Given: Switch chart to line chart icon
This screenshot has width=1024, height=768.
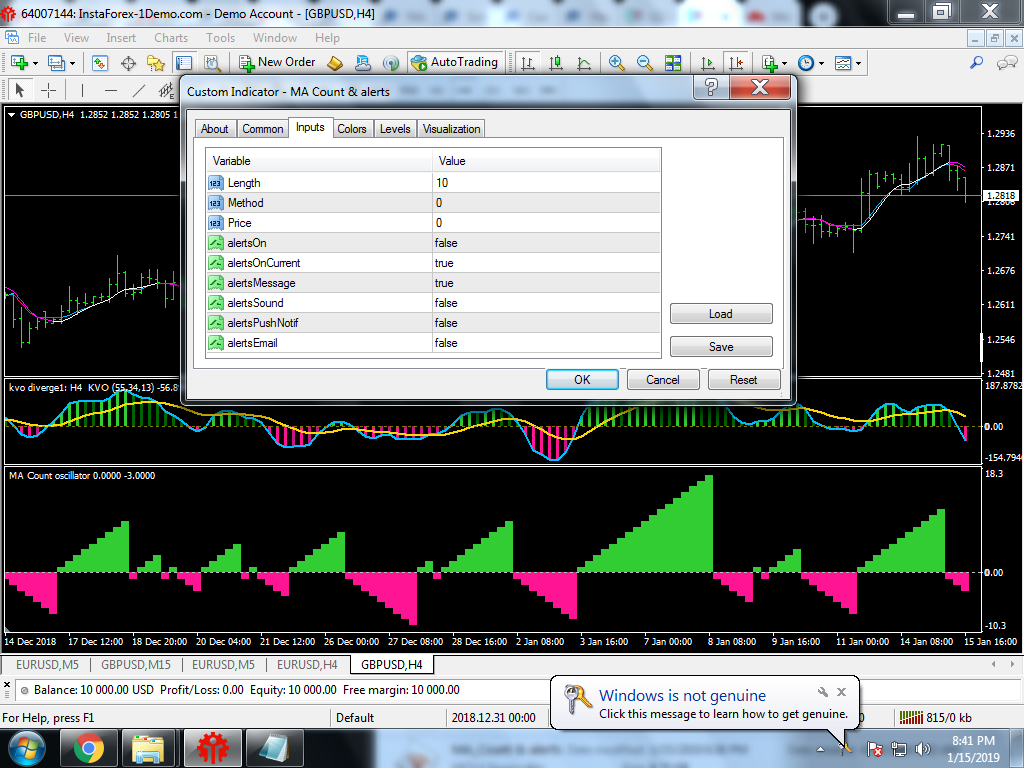Looking at the screenshot, I should pos(584,63).
